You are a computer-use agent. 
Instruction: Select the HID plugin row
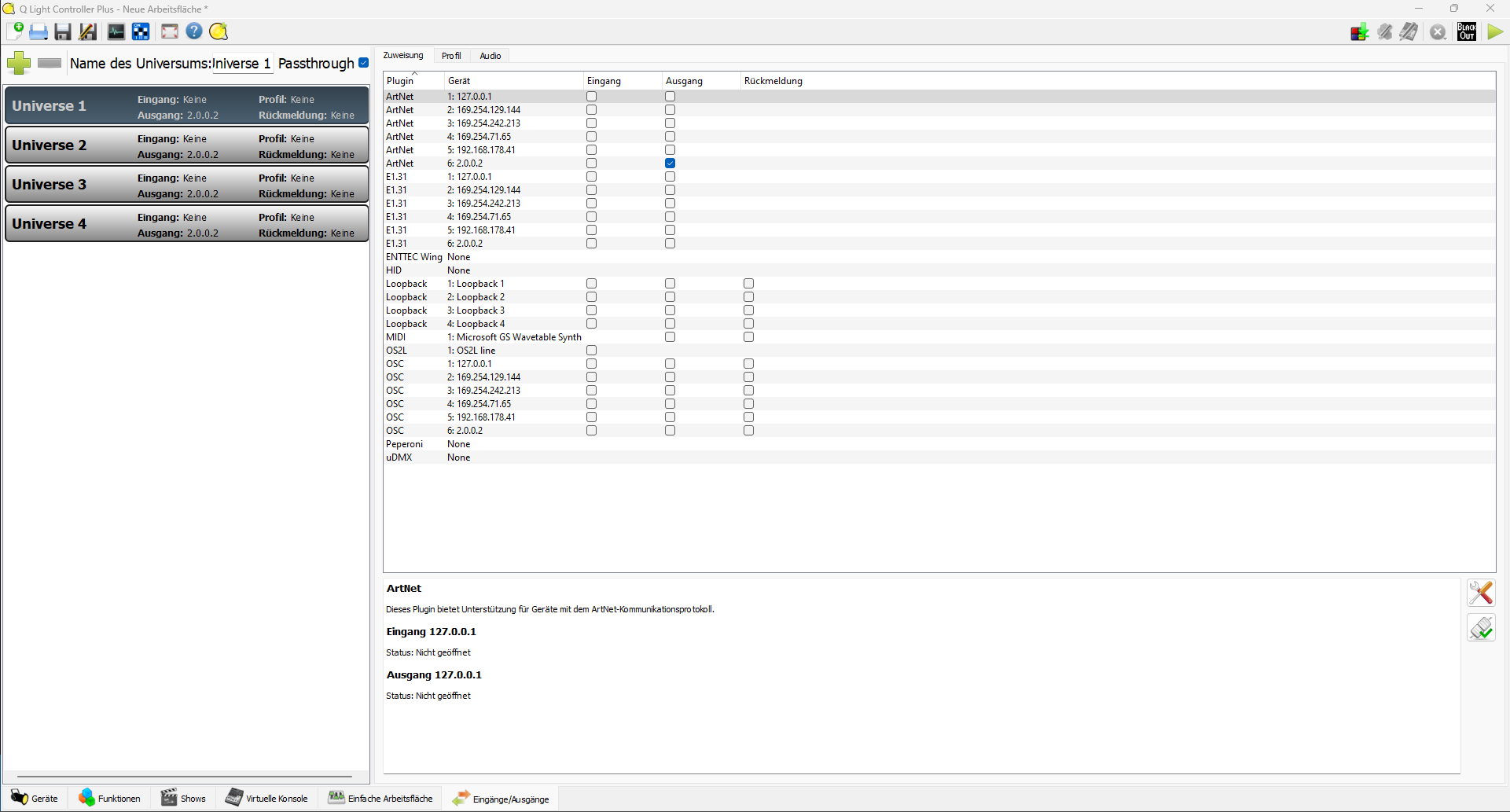click(939, 270)
